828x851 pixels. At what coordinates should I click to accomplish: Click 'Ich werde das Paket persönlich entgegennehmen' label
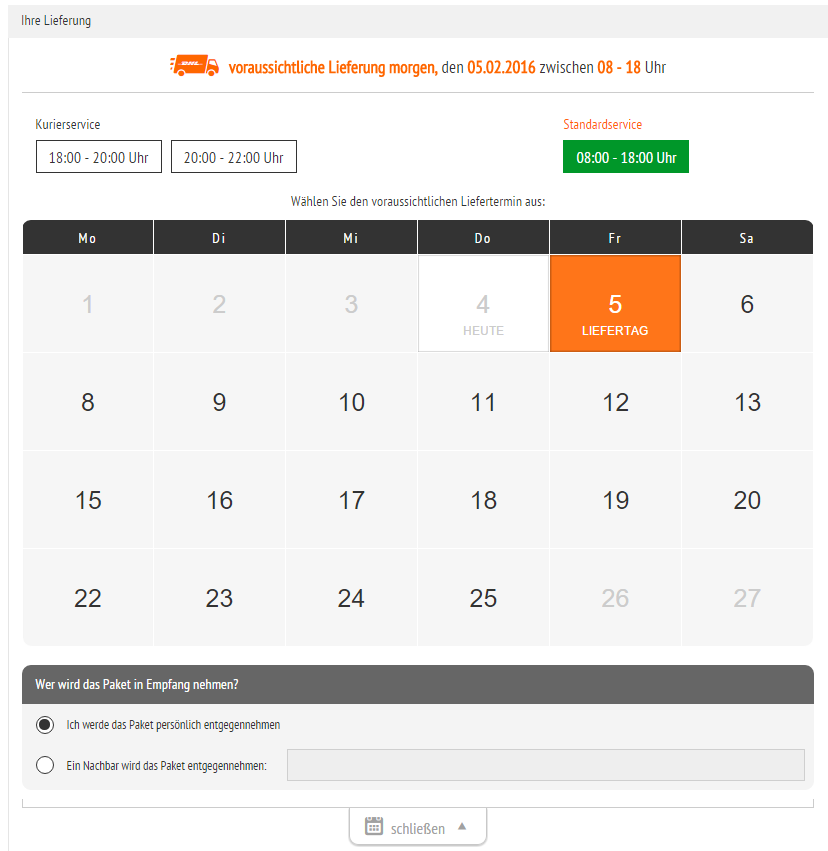[x=173, y=725]
